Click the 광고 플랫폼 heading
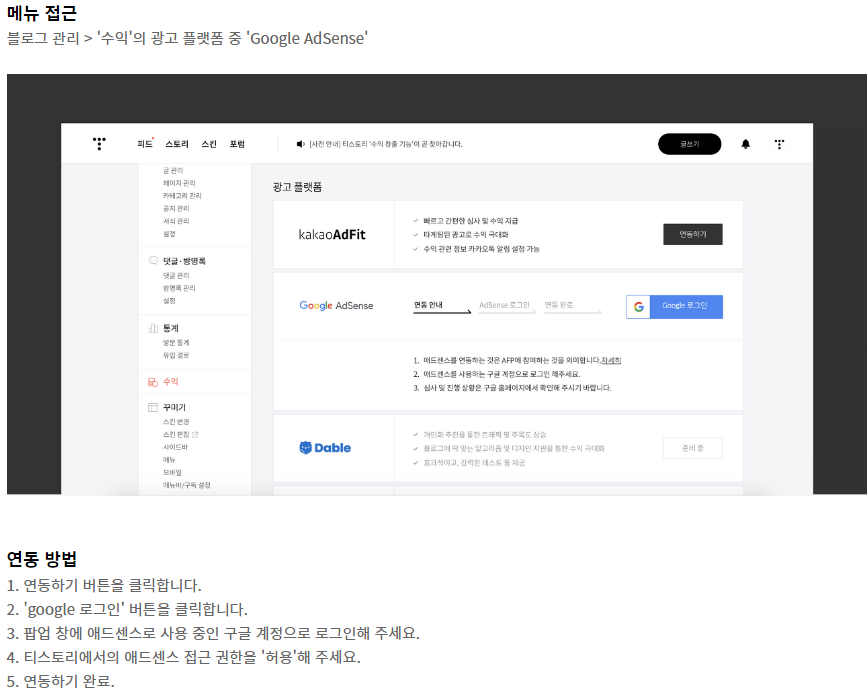868x698 pixels. point(297,187)
